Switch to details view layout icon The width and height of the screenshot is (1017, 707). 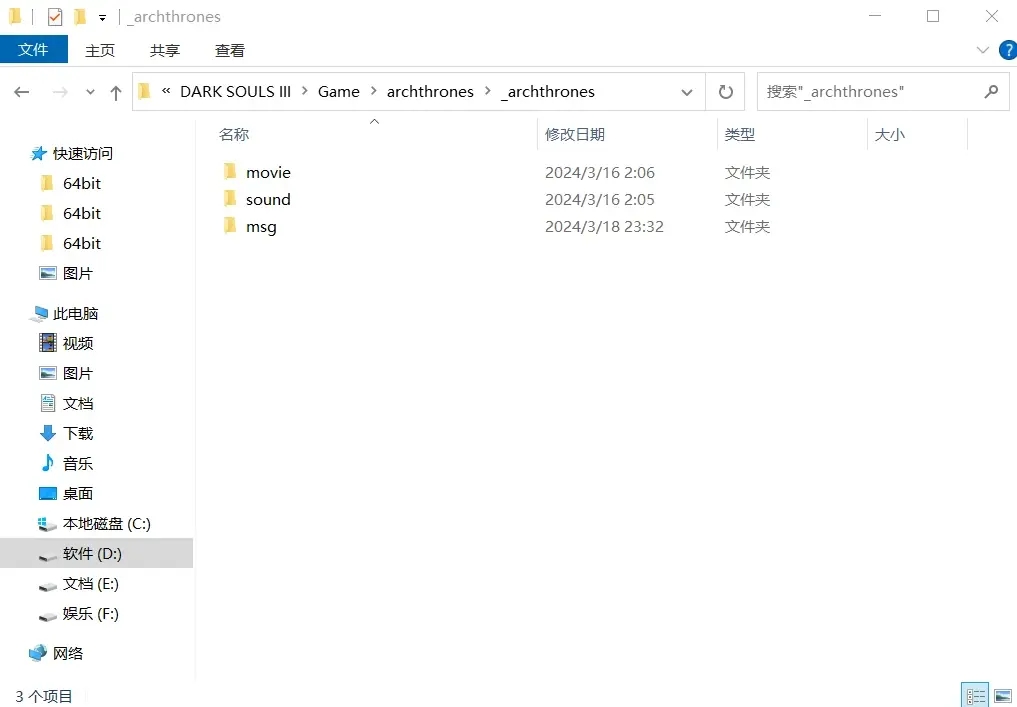[975, 697]
